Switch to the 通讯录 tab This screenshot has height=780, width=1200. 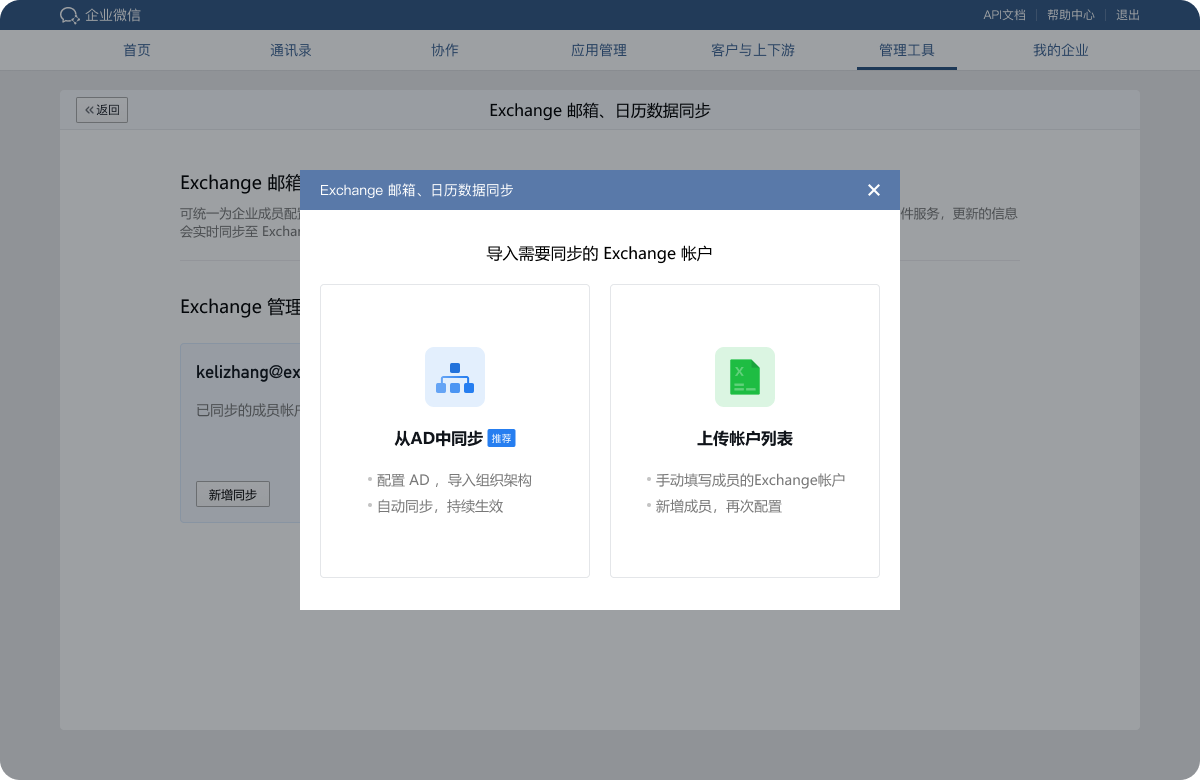coord(291,50)
